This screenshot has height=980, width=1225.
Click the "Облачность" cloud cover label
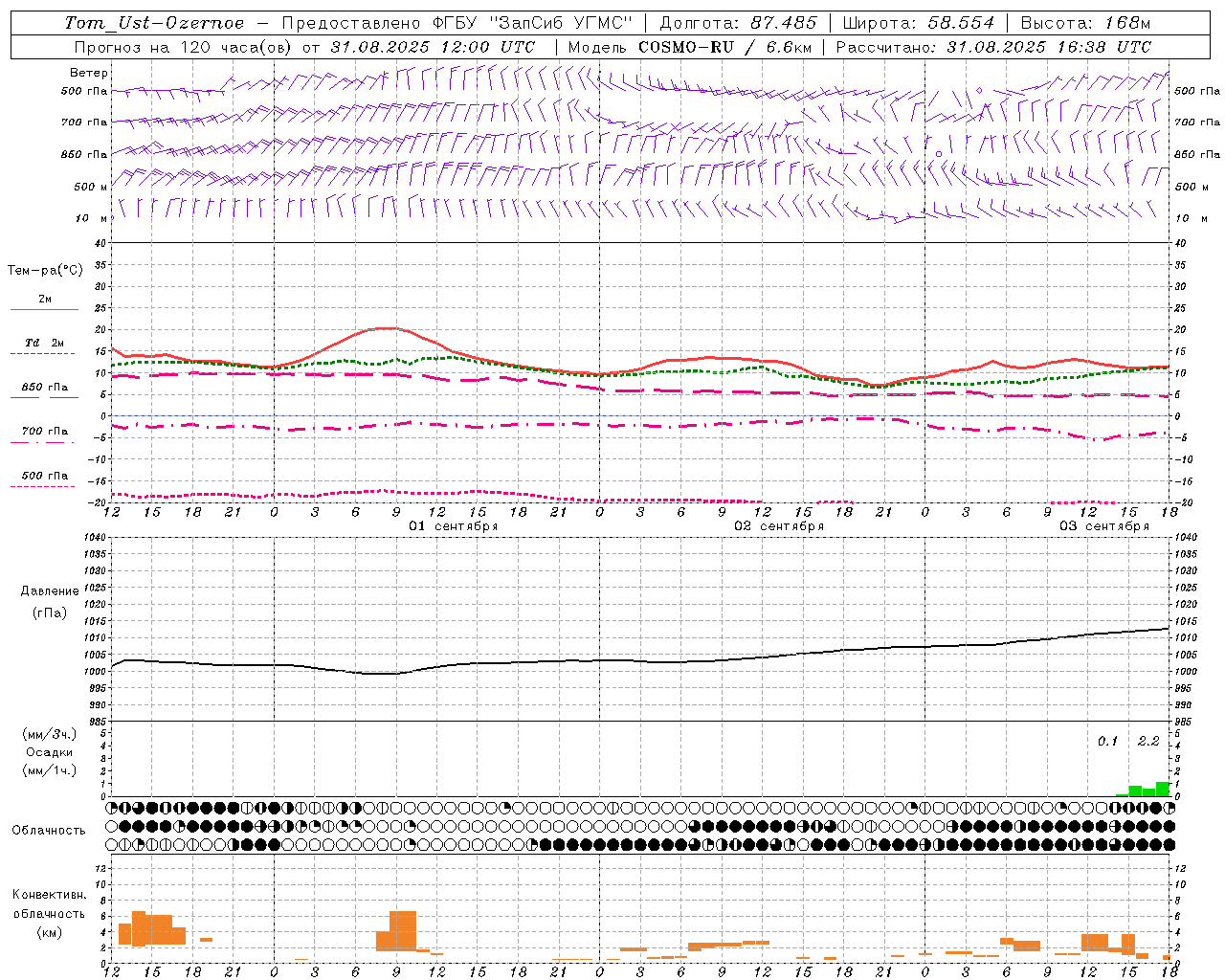coord(49,831)
